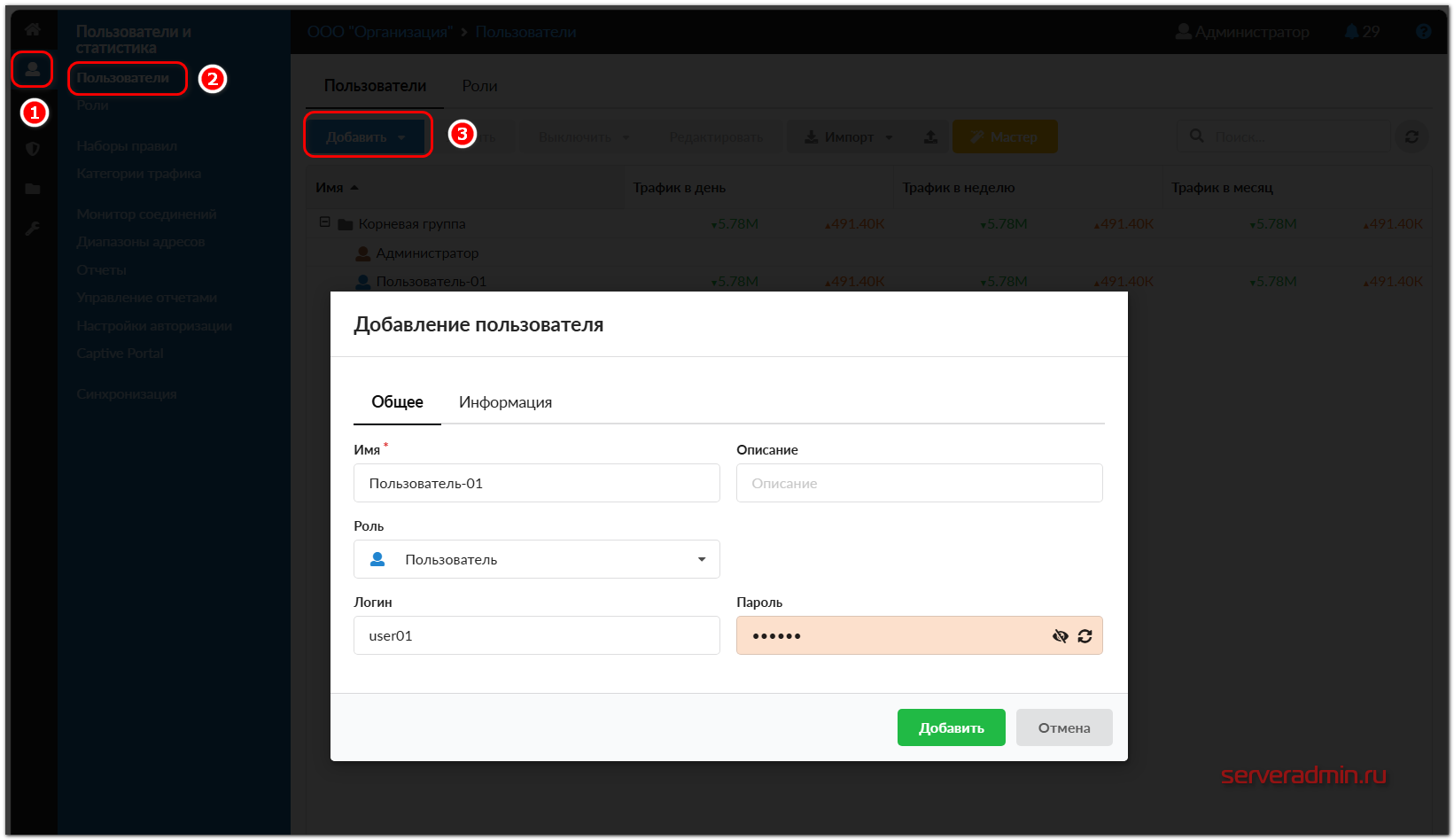Viewport: 1454px width, 840px height.
Task: Toggle password visibility eye icon
Action: (1060, 636)
